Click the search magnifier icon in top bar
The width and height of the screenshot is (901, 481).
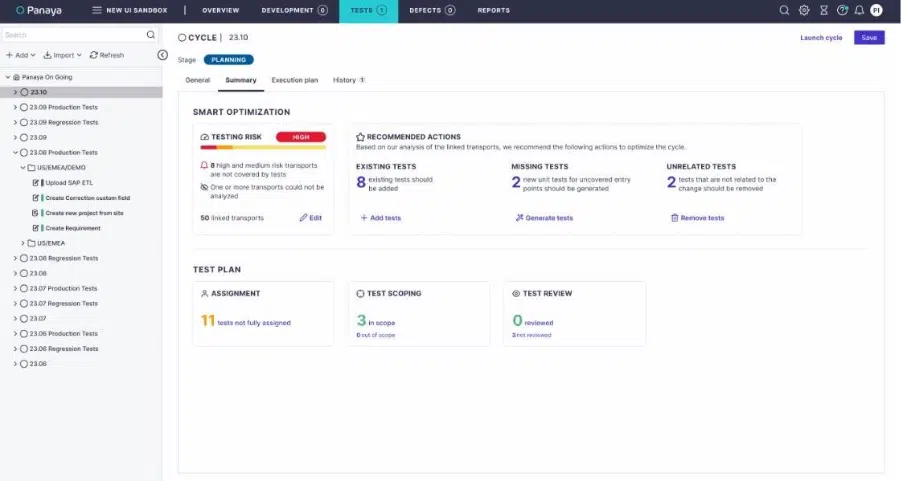785,10
